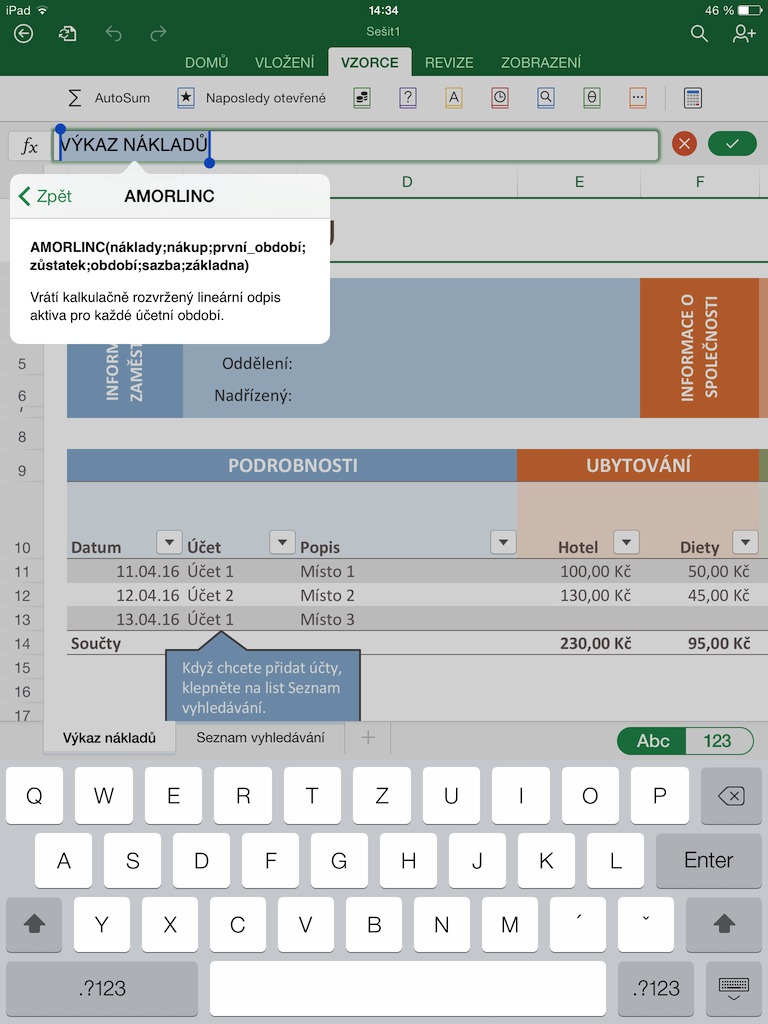Insert AutoSum function
Image resolution: width=768 pixels, height=1024 pixels.
(109, 98)
